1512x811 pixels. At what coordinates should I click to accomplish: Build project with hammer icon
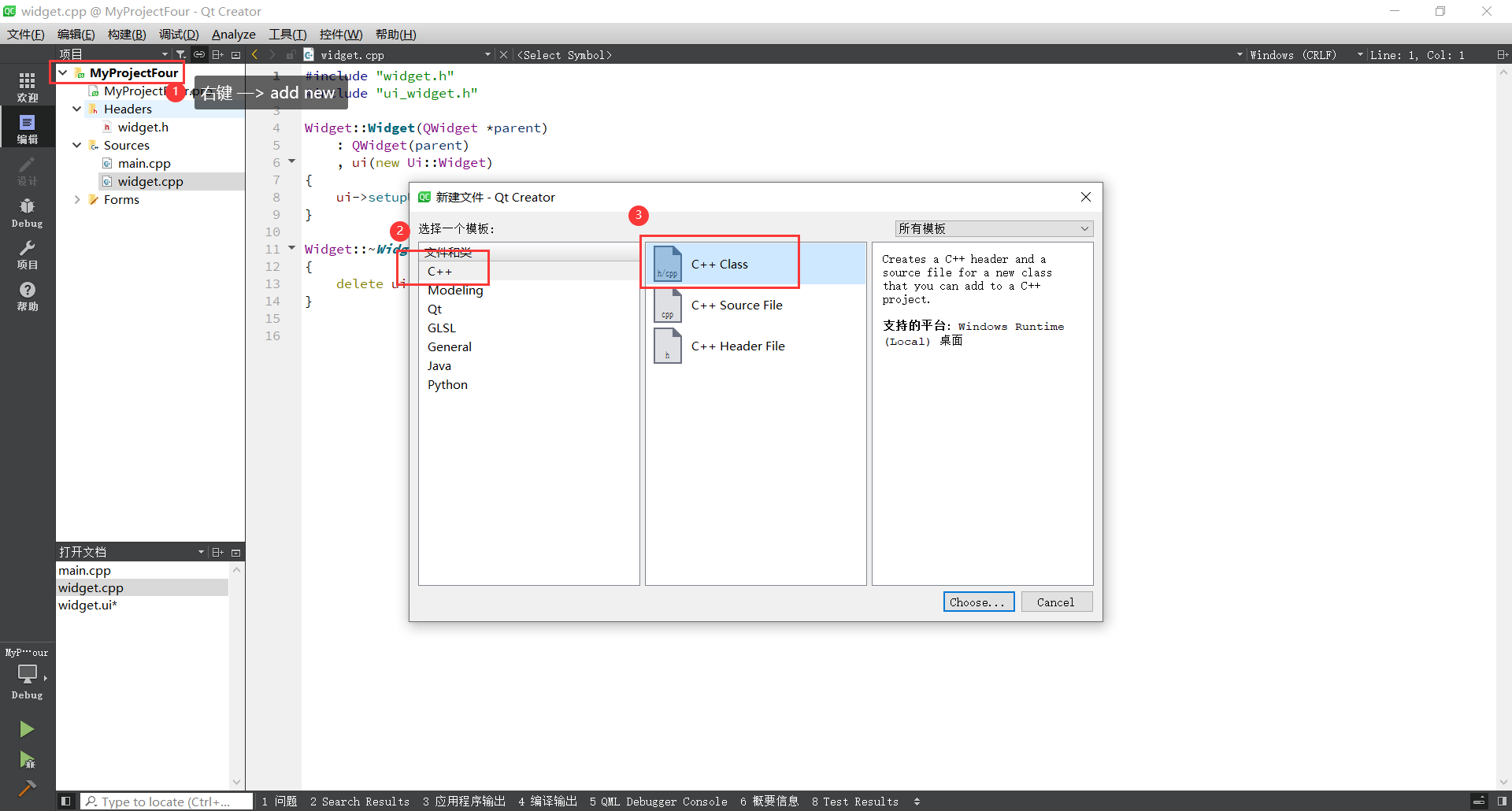pos(27,788)
